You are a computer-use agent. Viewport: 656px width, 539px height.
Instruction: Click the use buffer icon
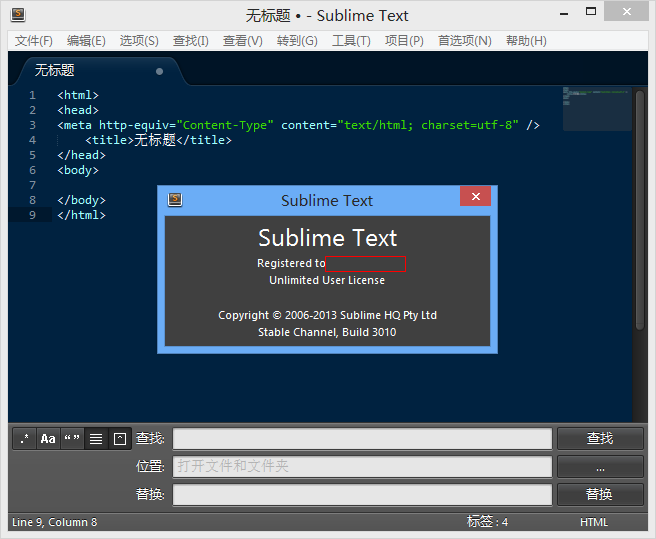[120, 439]
